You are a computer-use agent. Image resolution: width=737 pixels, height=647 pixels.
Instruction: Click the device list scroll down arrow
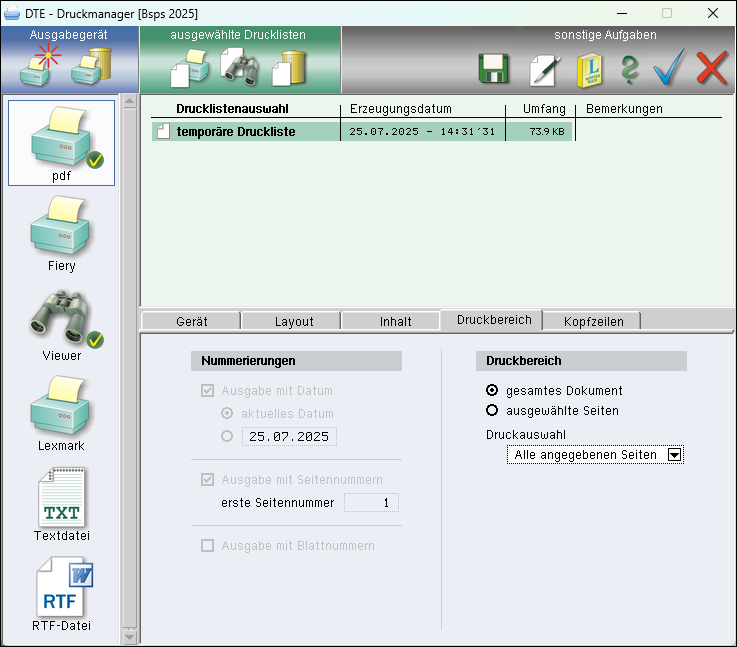[x=129, y=636]
